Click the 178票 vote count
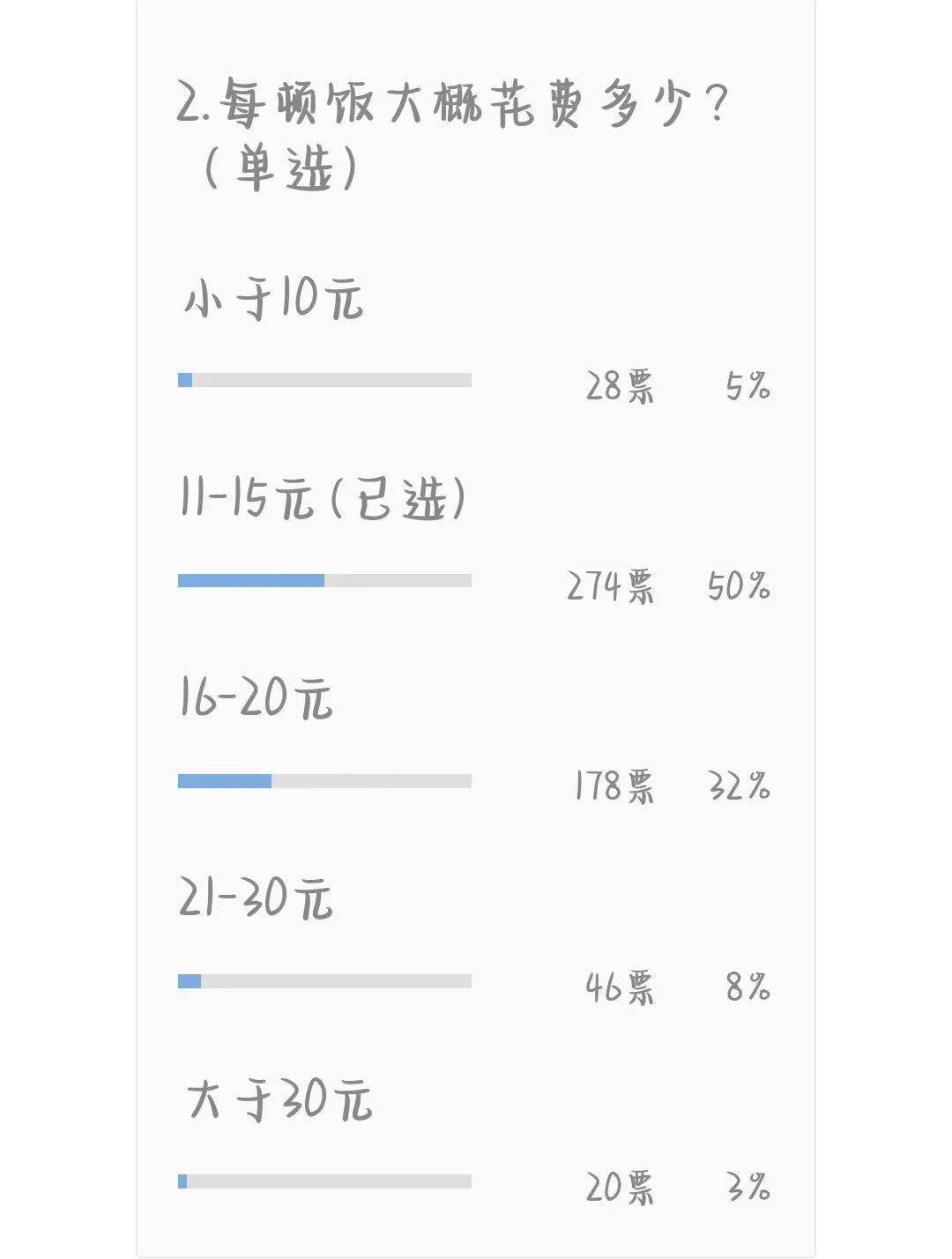952x1259 pixels. pyautogui.click(x=614, y=786)
